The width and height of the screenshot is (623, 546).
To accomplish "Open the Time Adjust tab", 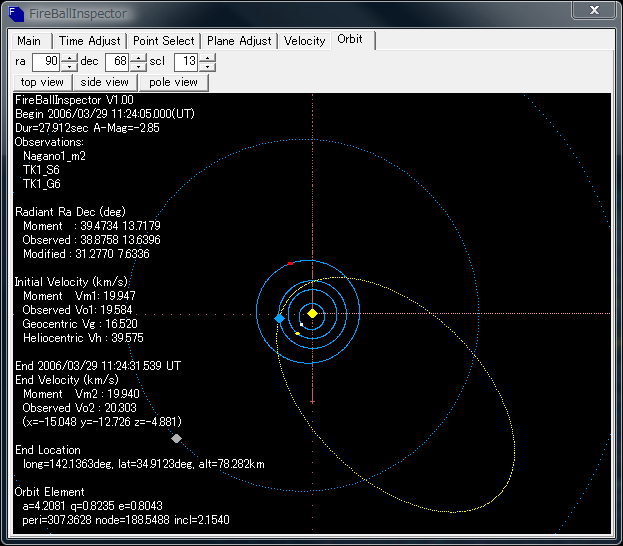I will (90, 41).
